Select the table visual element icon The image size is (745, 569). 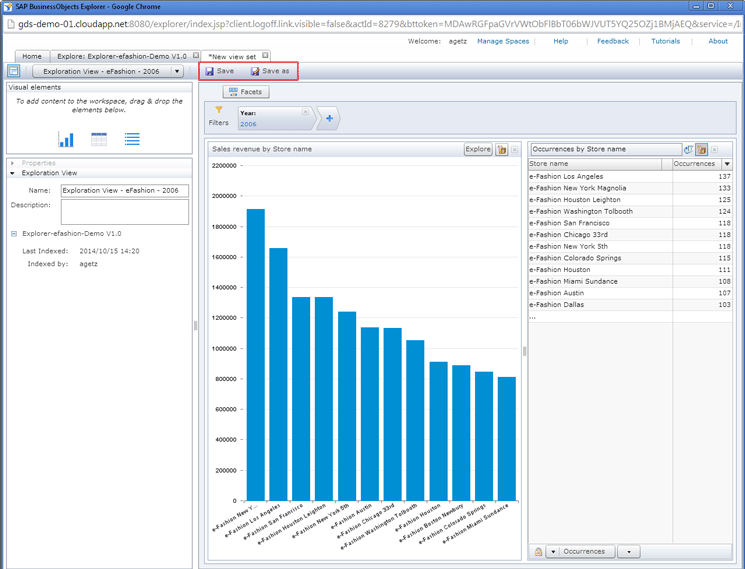click(x=99, y=140)
